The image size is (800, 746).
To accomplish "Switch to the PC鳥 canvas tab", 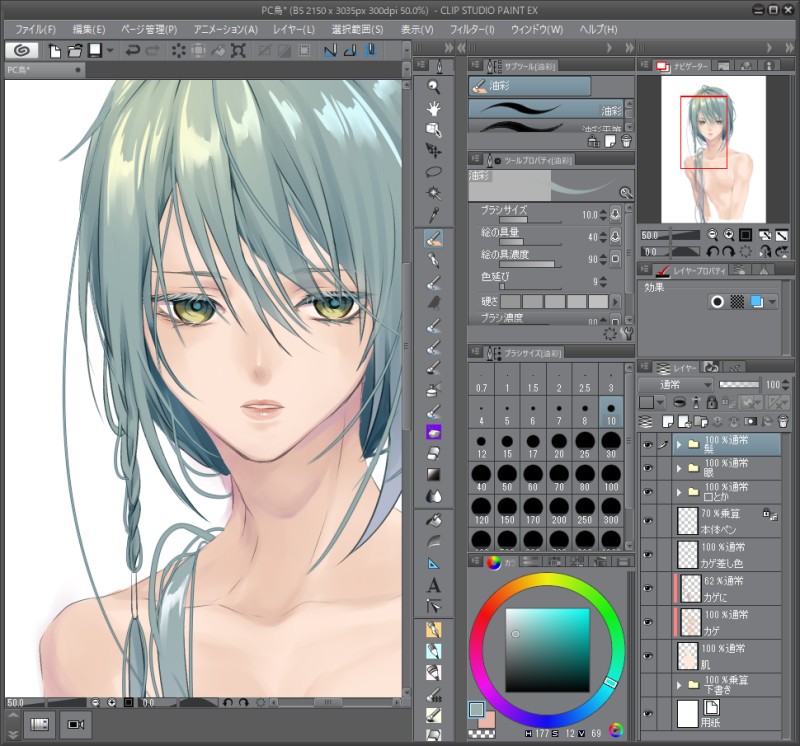I will (44, 70).
